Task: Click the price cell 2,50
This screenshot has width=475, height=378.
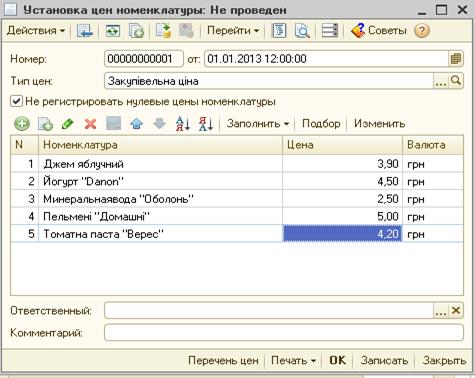Action: (342, 199)
